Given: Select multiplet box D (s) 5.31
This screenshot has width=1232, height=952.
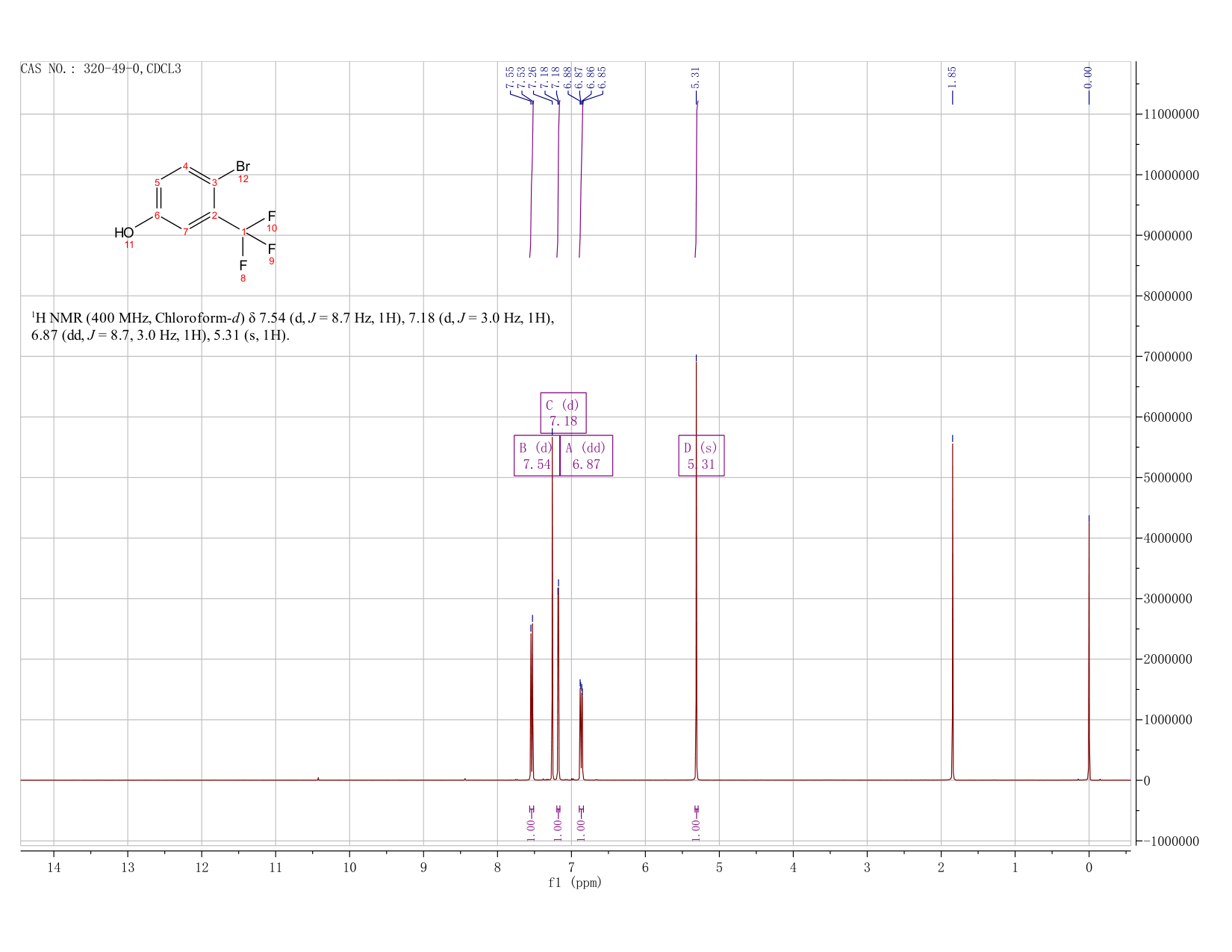Looking at the screenshot, I should coord(701,455).
